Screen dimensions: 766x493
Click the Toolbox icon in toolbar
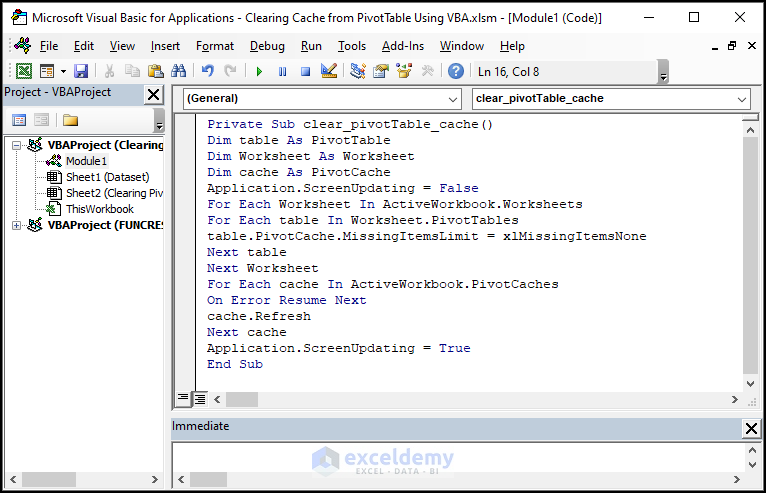(x=427, y=71)
